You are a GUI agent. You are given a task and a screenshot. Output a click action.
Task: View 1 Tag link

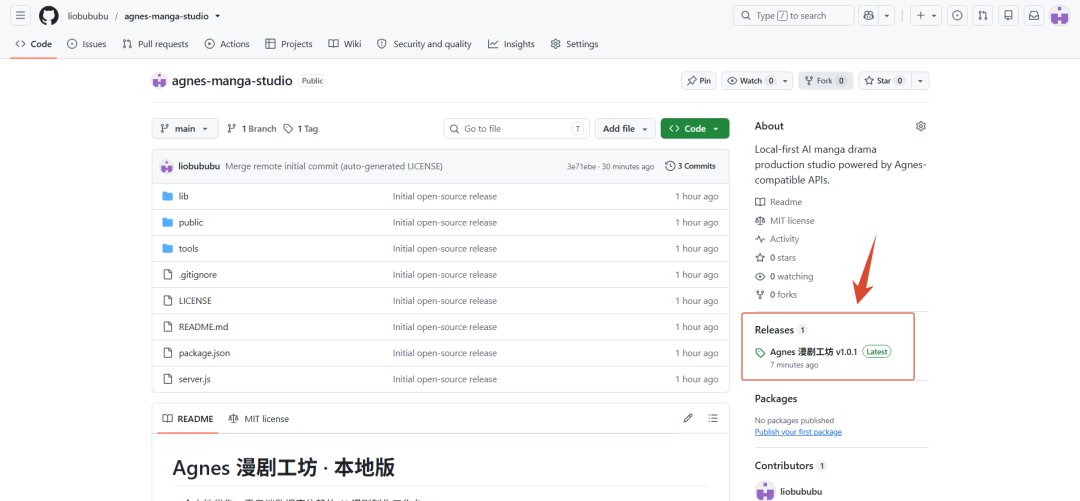[x=301, y=129]
